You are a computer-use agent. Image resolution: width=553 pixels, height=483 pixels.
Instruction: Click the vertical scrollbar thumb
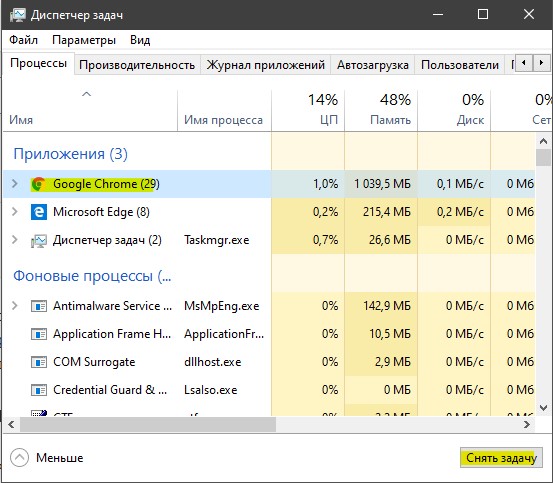[x=543, y=157]
